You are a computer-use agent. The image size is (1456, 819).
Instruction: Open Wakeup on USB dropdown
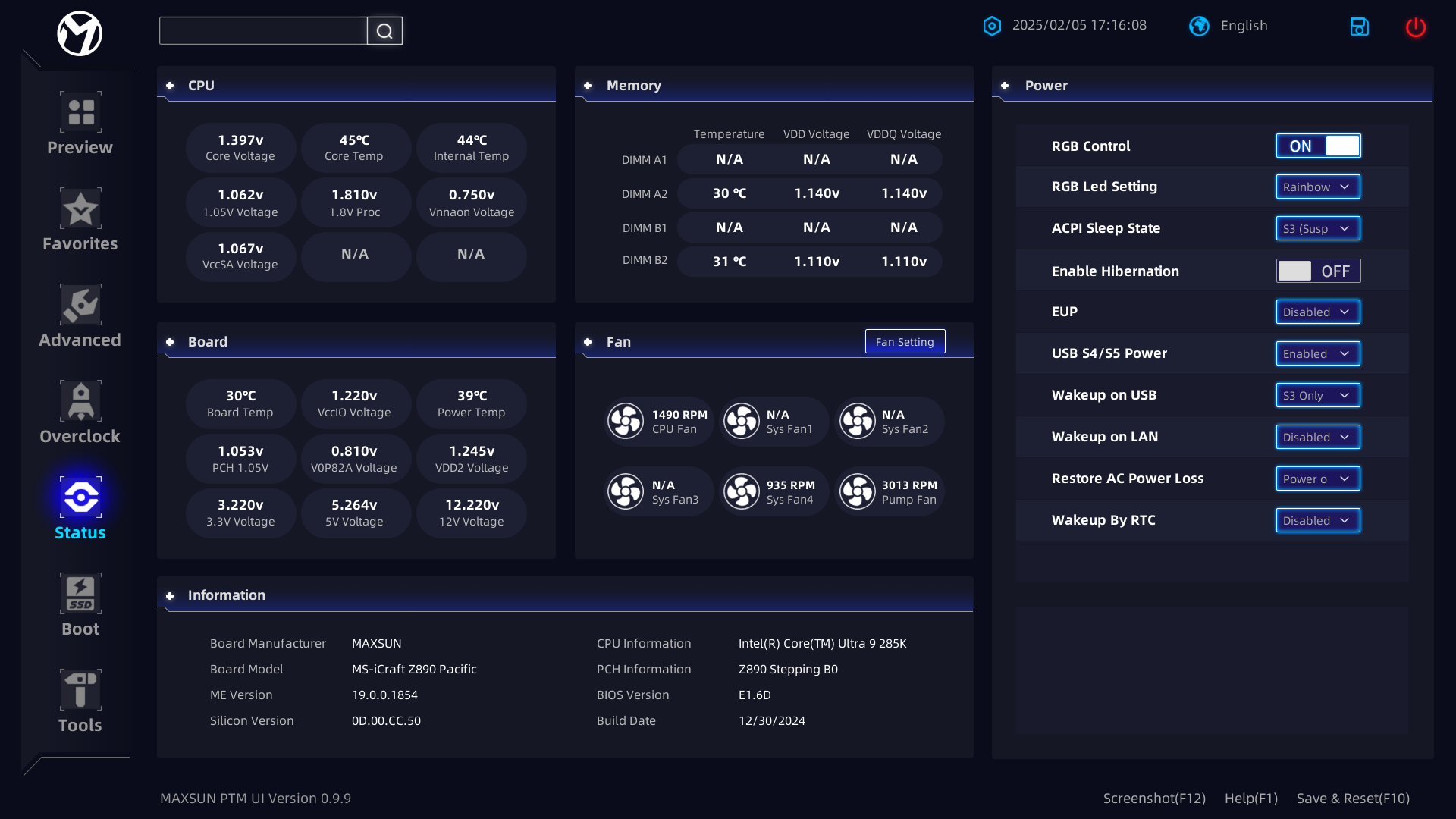point(1318,396)
